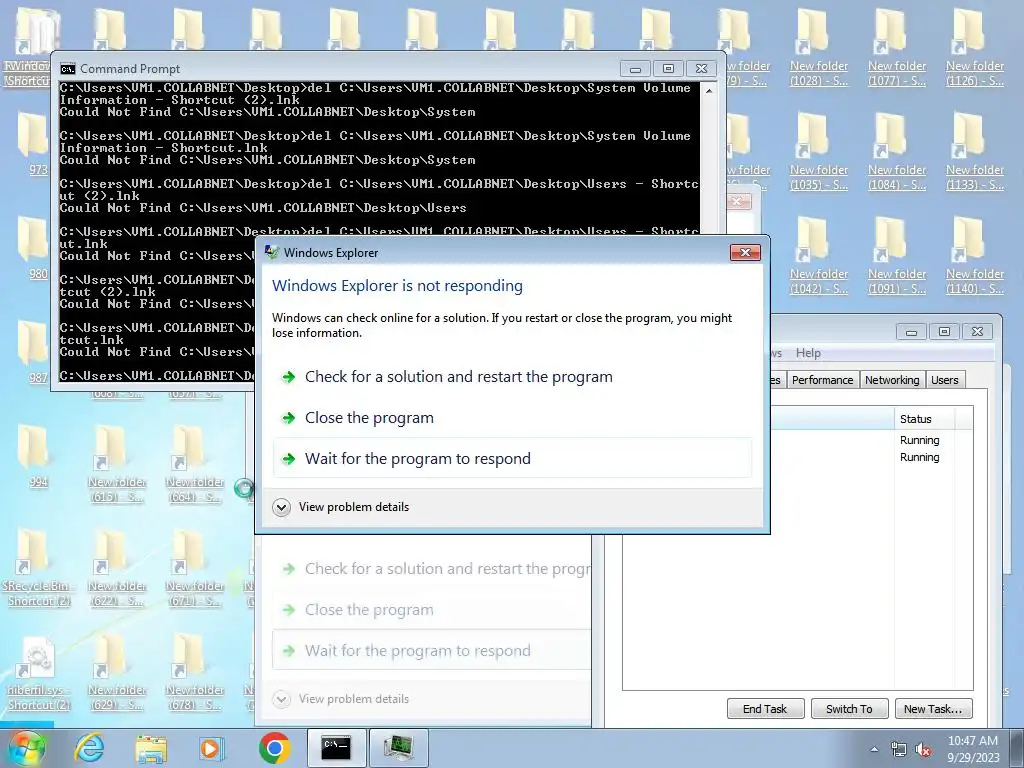Click Switch To button in Task Manager
Image resolution: width=1024 pixels, height=768 pixels.
coord(849,709)
